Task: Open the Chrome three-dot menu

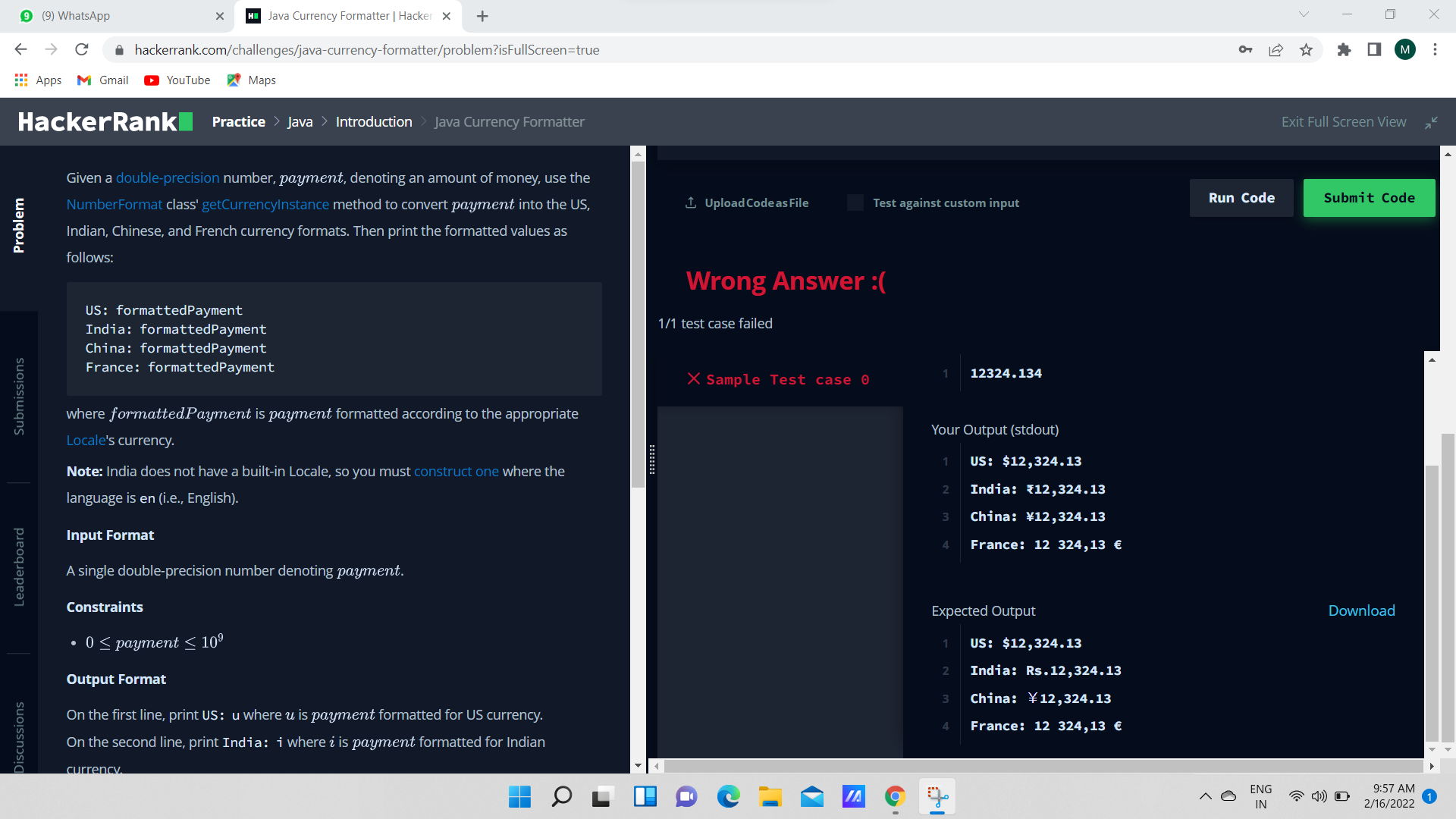Action: [1435, 50]
